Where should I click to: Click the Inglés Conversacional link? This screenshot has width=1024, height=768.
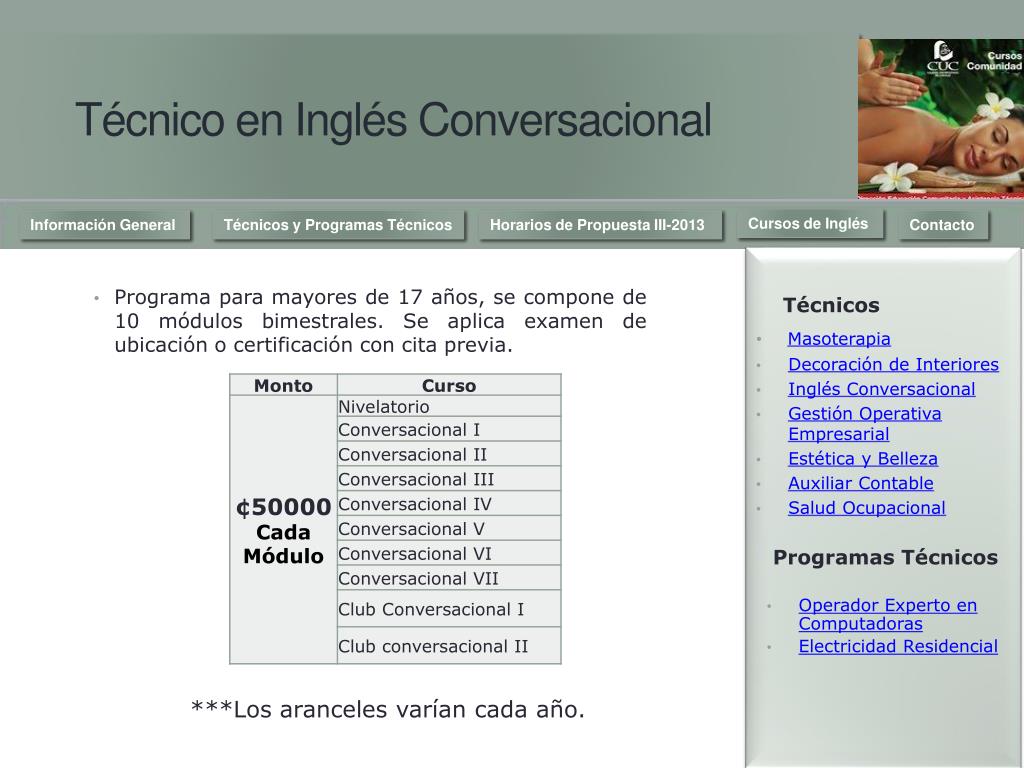(x=881, y=389)
